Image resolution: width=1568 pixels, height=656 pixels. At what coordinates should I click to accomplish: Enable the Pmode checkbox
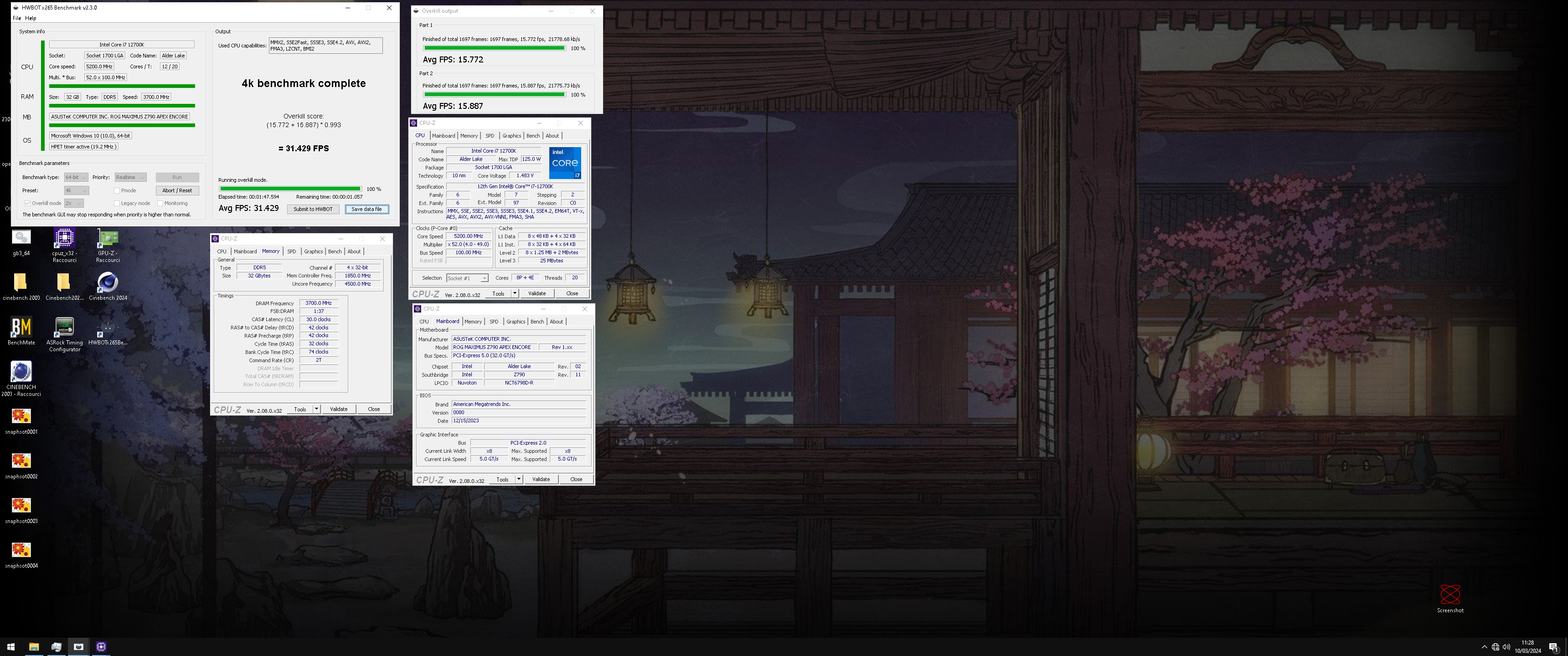[117, 190]
